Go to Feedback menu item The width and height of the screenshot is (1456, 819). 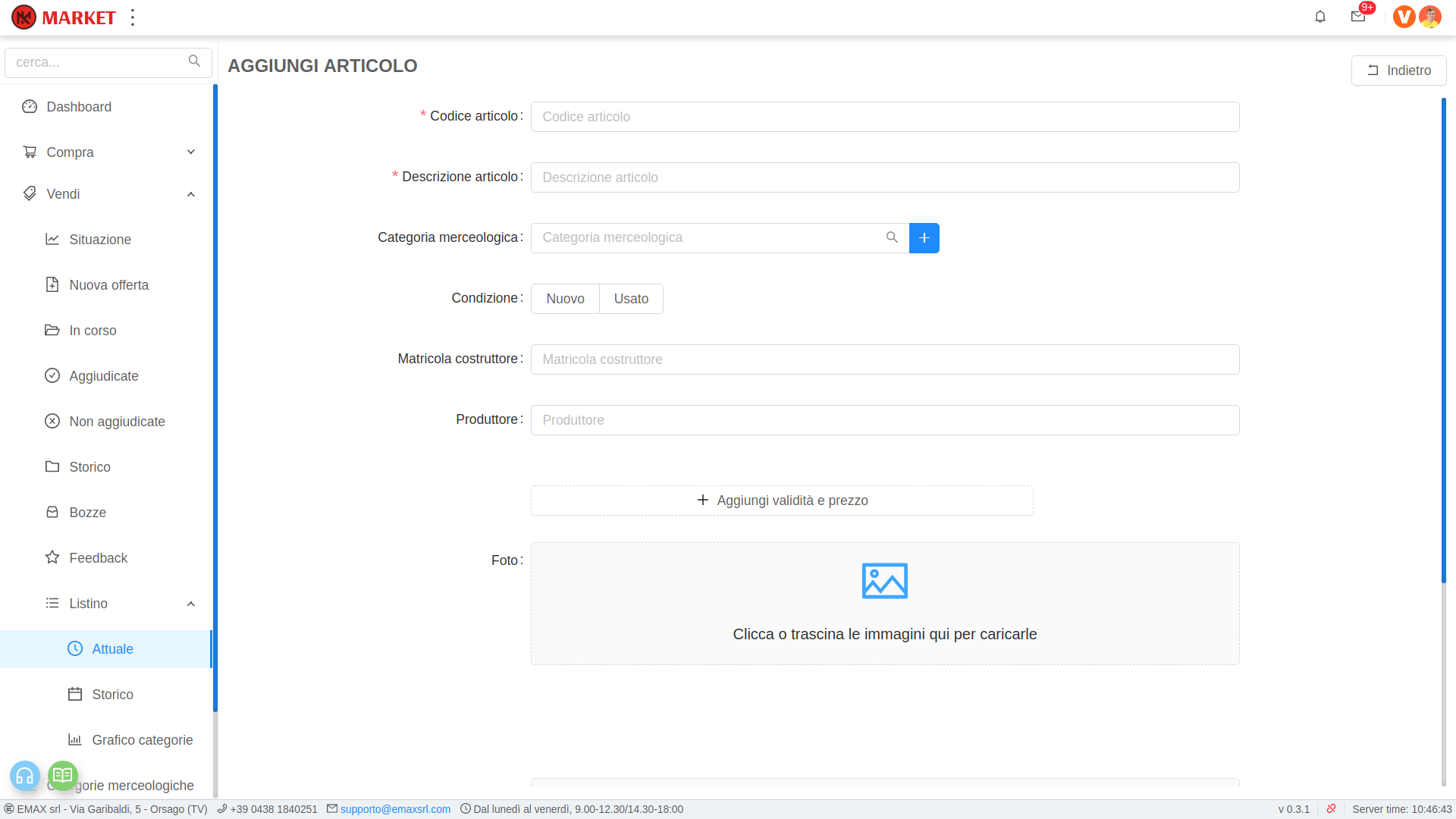98,558
